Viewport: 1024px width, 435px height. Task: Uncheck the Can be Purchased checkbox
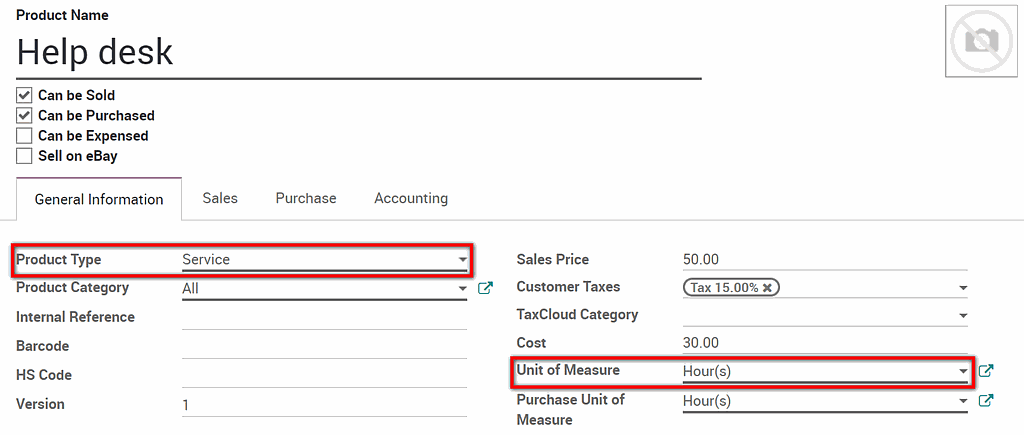click(25, 116)
